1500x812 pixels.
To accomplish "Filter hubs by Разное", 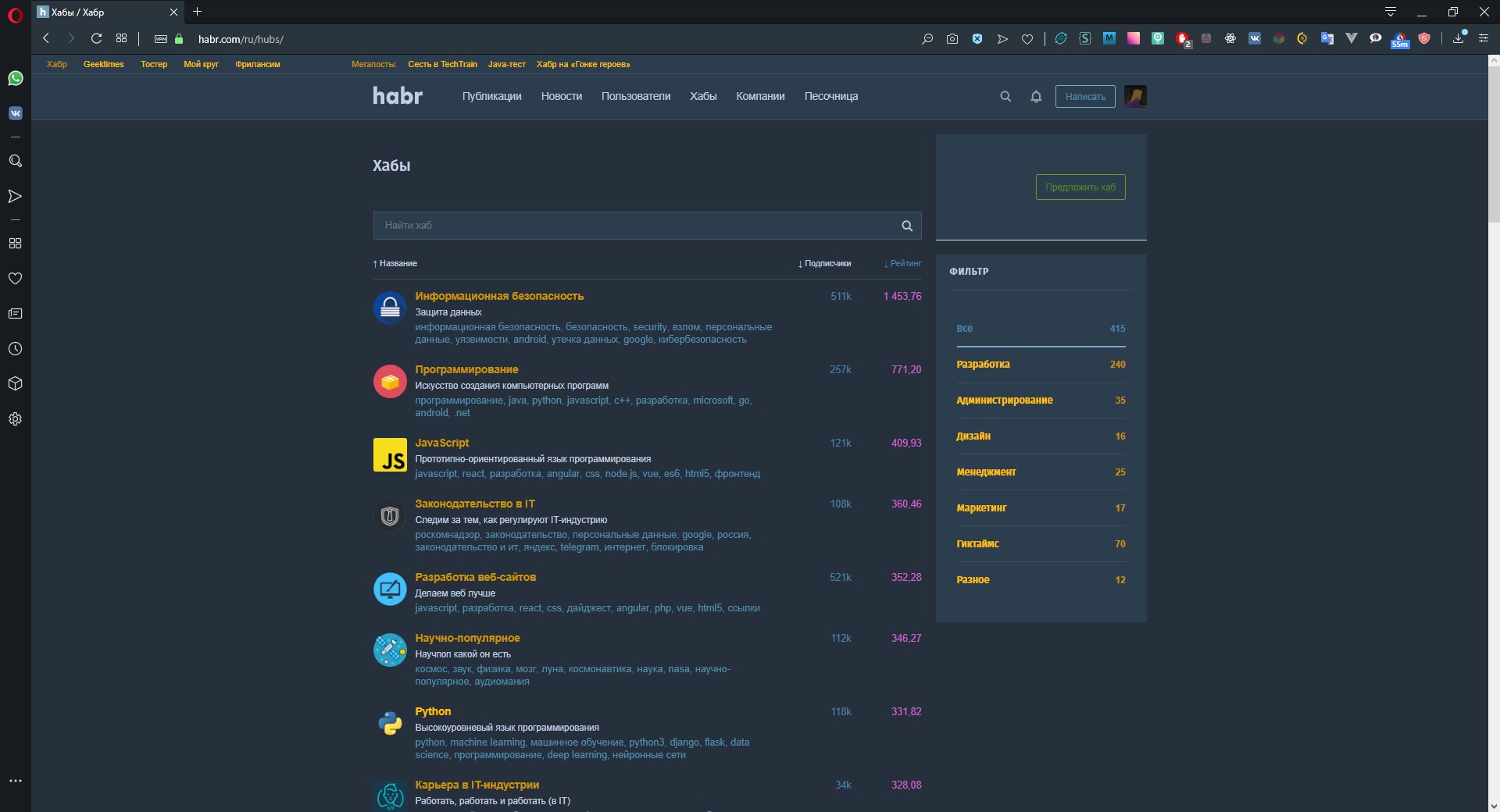I will coord(1041,580).
